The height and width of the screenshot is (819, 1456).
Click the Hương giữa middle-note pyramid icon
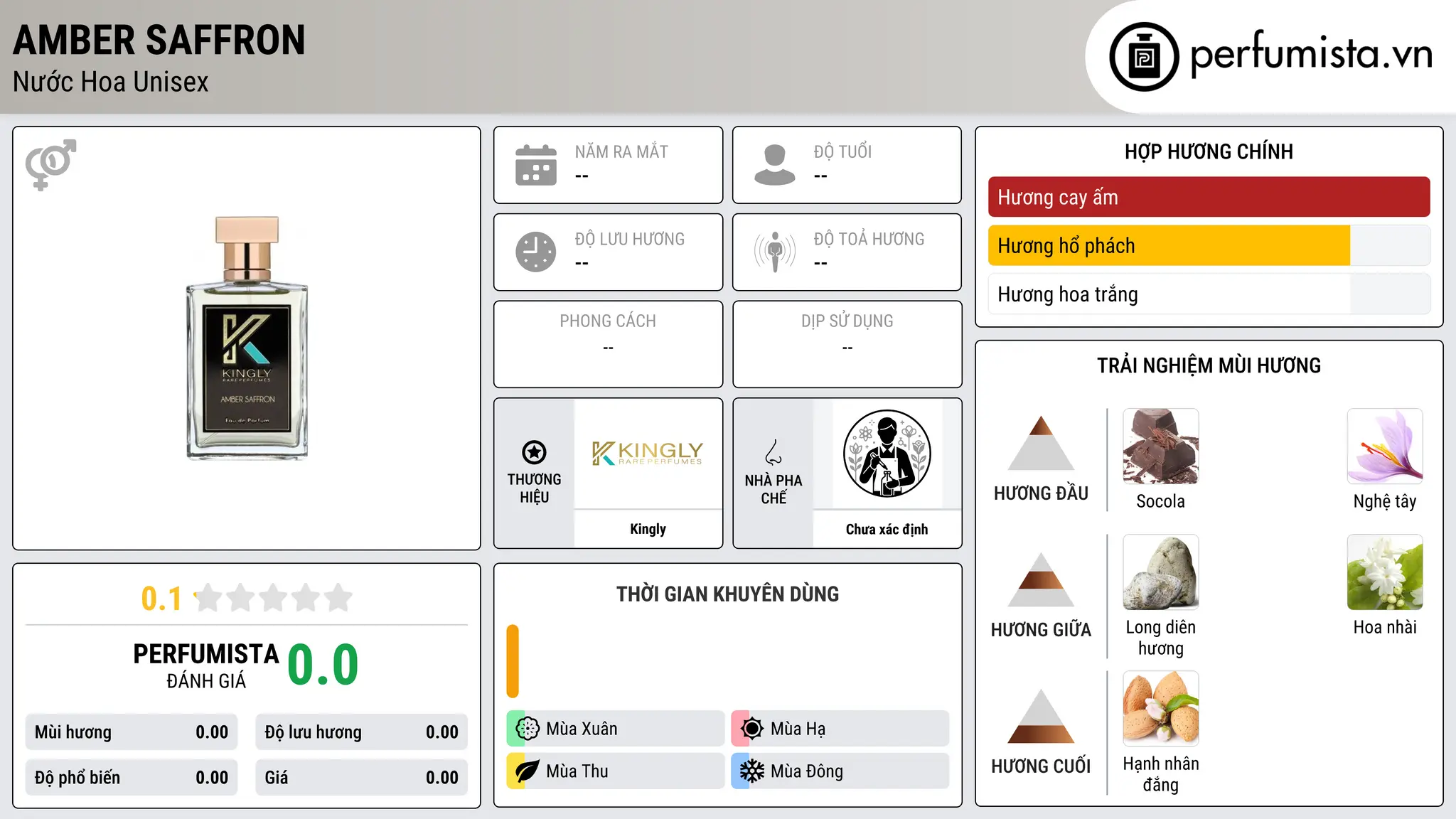1041,579
